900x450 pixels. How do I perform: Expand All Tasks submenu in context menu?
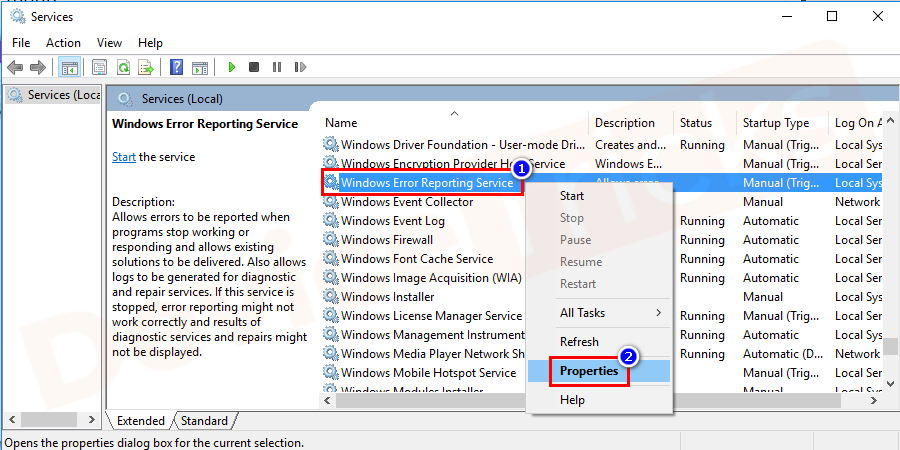[599, 313]
